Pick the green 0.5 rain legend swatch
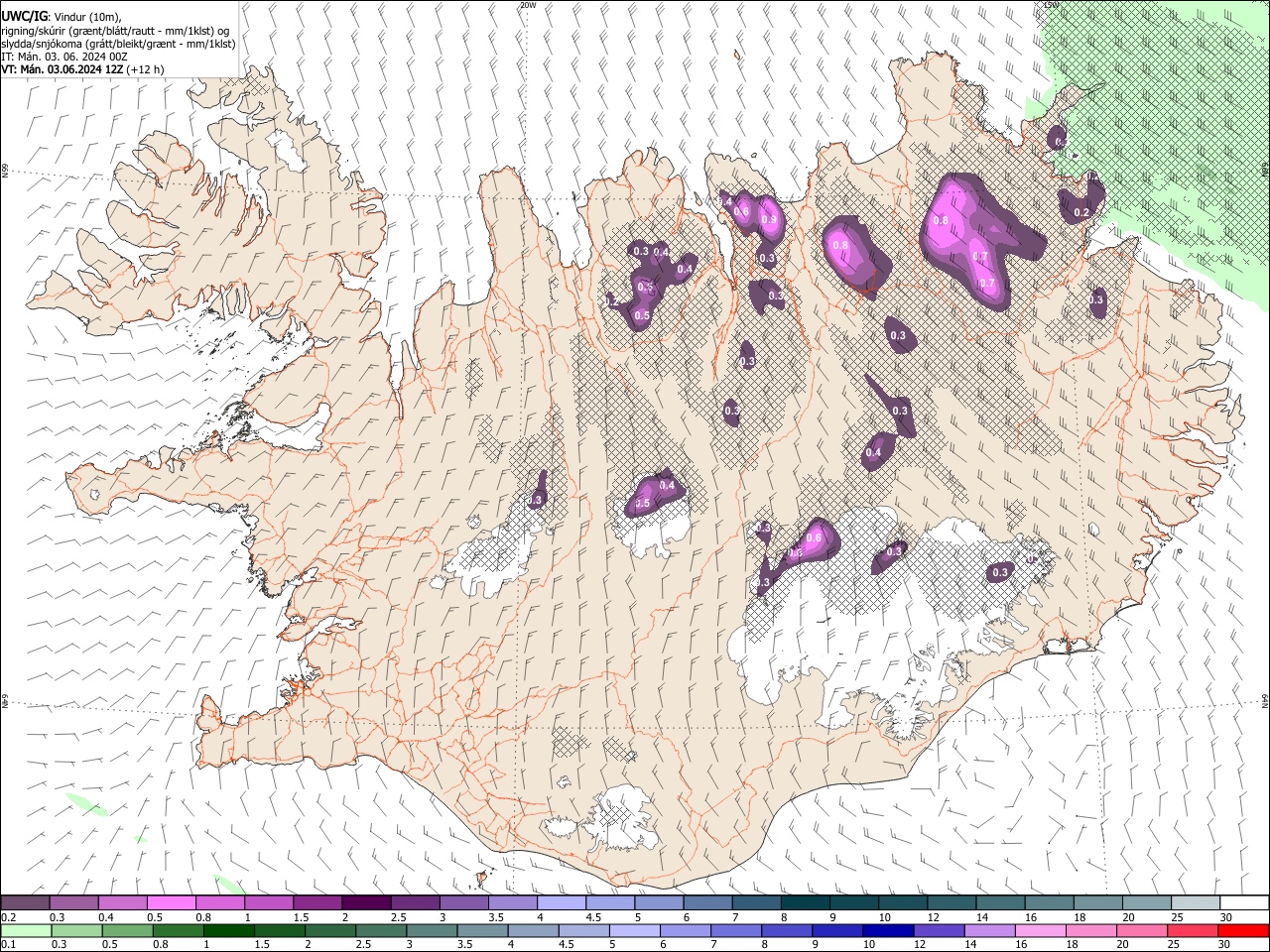This screenshot has height=952, width=1270. (128, 931)
